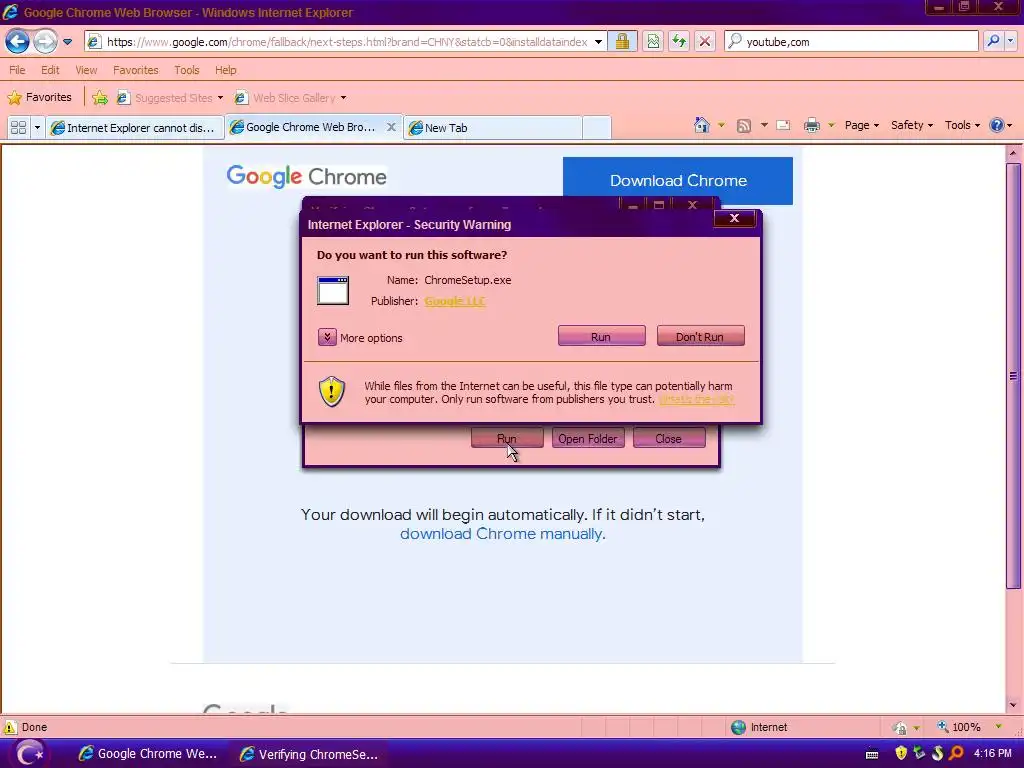Click the Print icon

[x=812, y=125]
